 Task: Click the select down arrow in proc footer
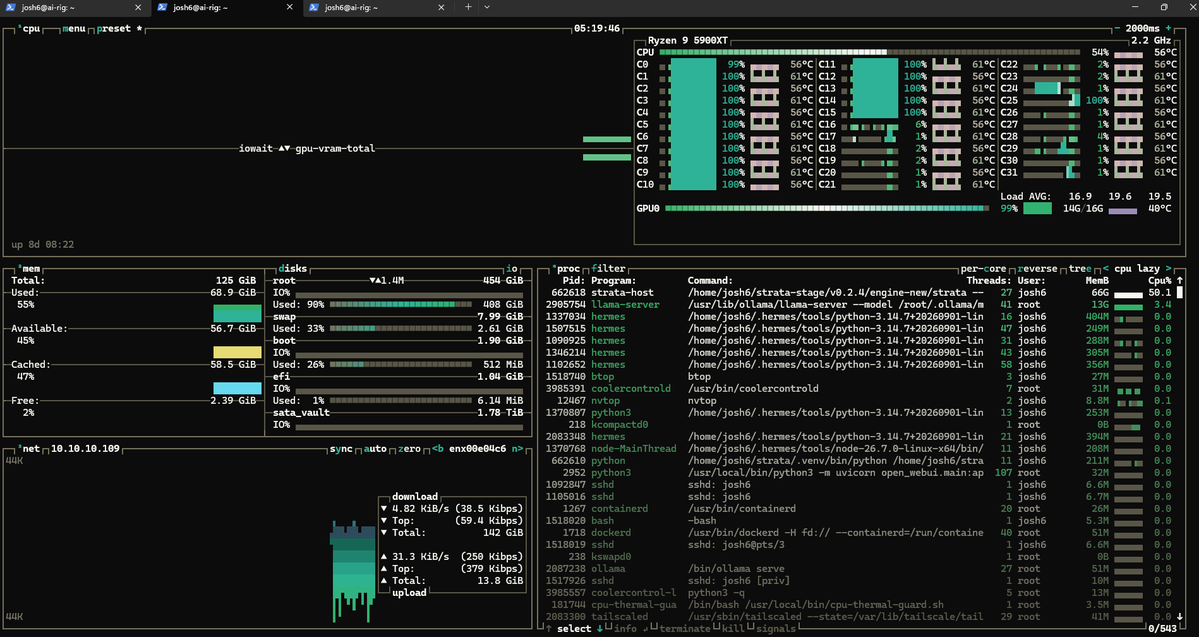600,629
